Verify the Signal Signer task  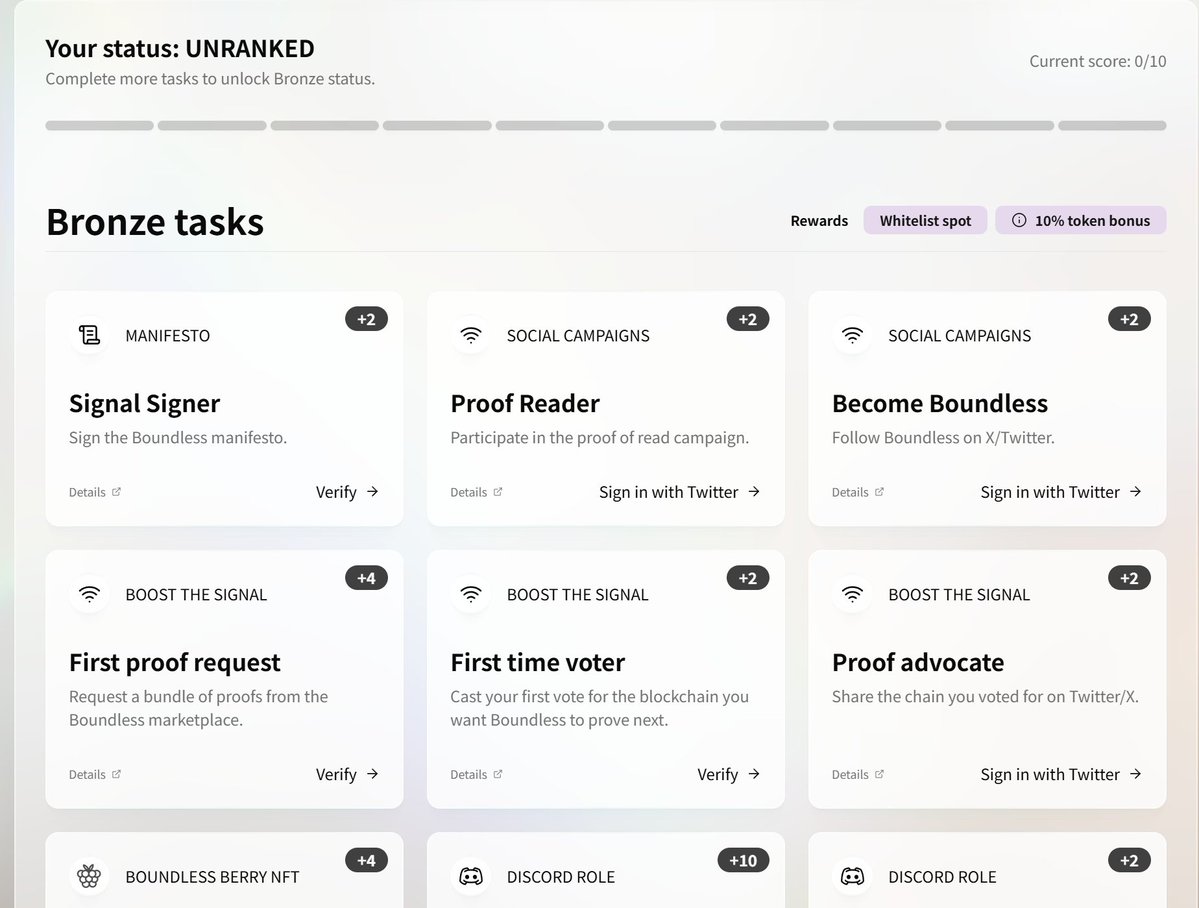click(x=347, y=492)
